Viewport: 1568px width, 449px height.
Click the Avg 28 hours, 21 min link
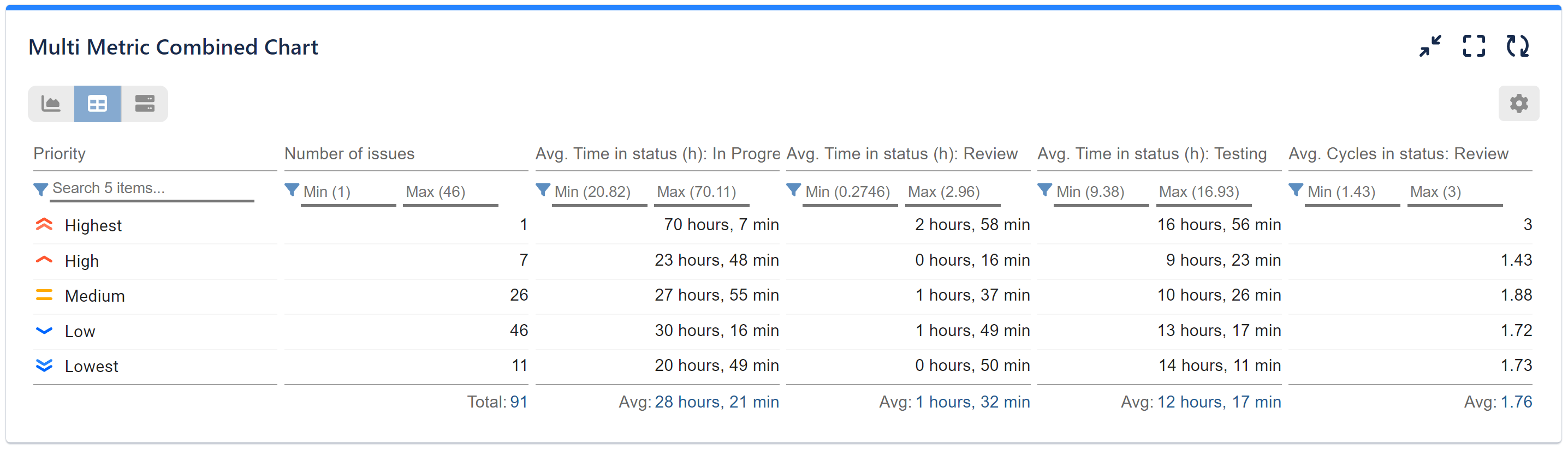point(716,402)
